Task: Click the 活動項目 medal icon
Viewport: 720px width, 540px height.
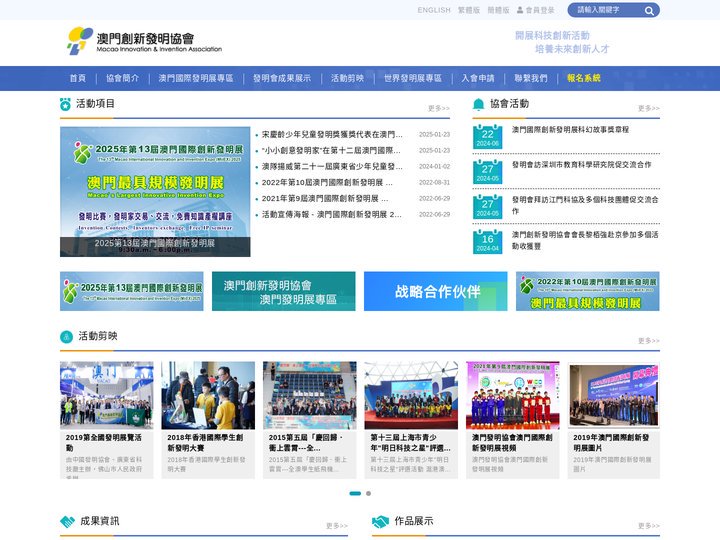Action: (x=65, y=104)
